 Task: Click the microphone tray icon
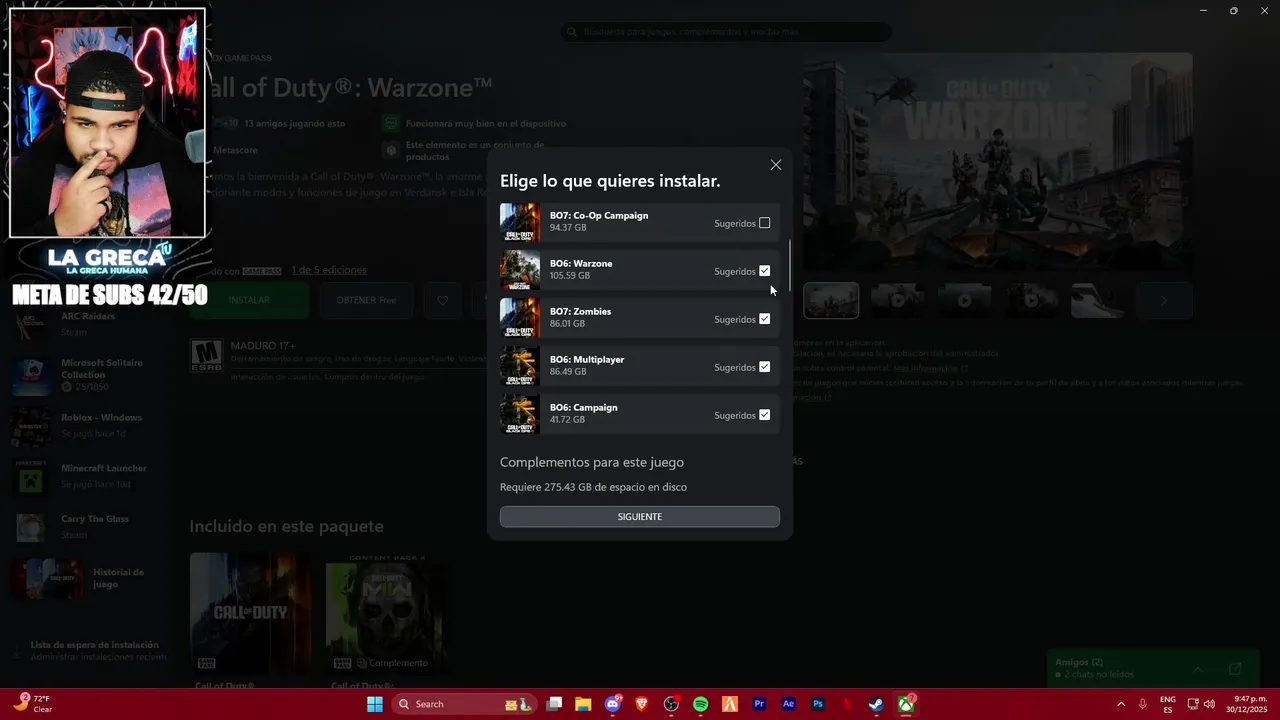(x=1143, y=704)
